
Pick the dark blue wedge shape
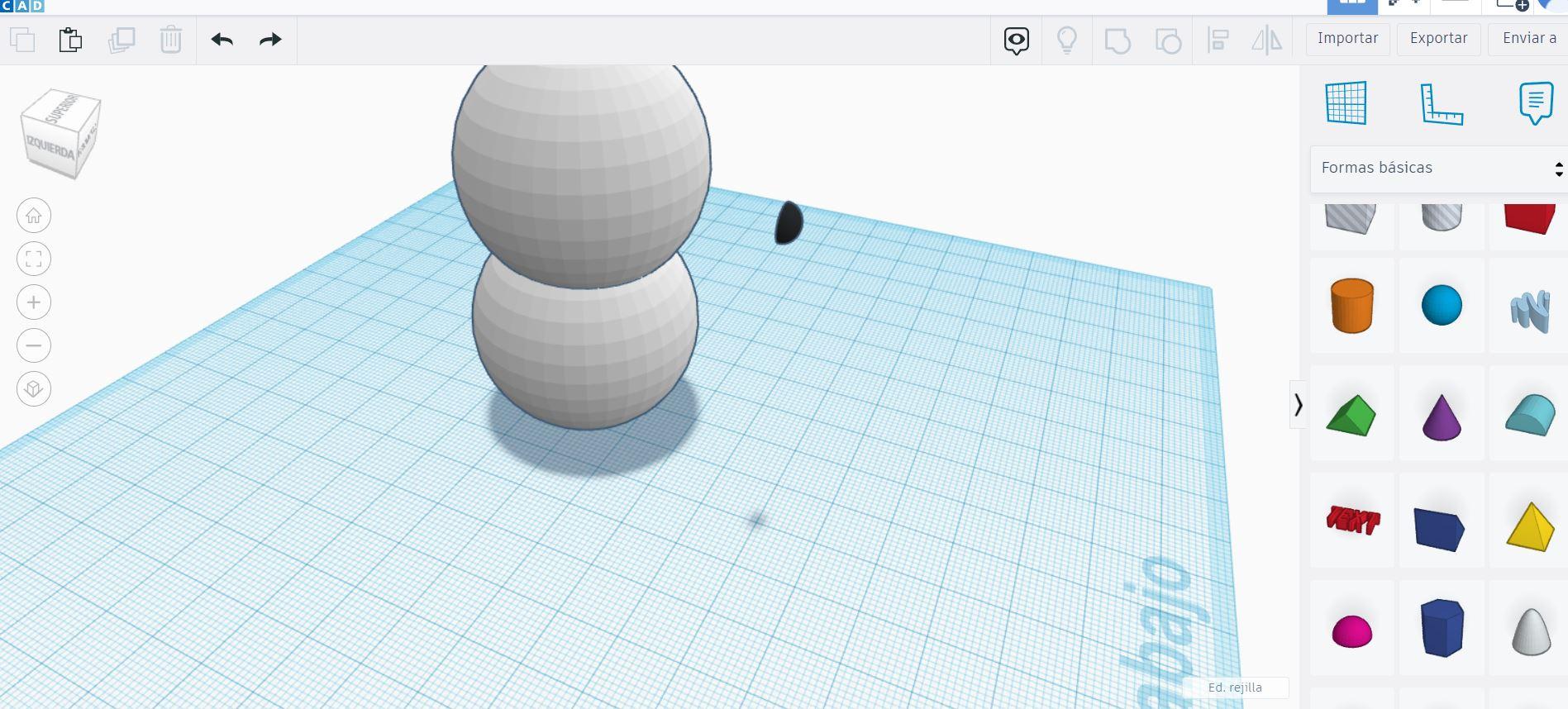[x=1439, y=529]
